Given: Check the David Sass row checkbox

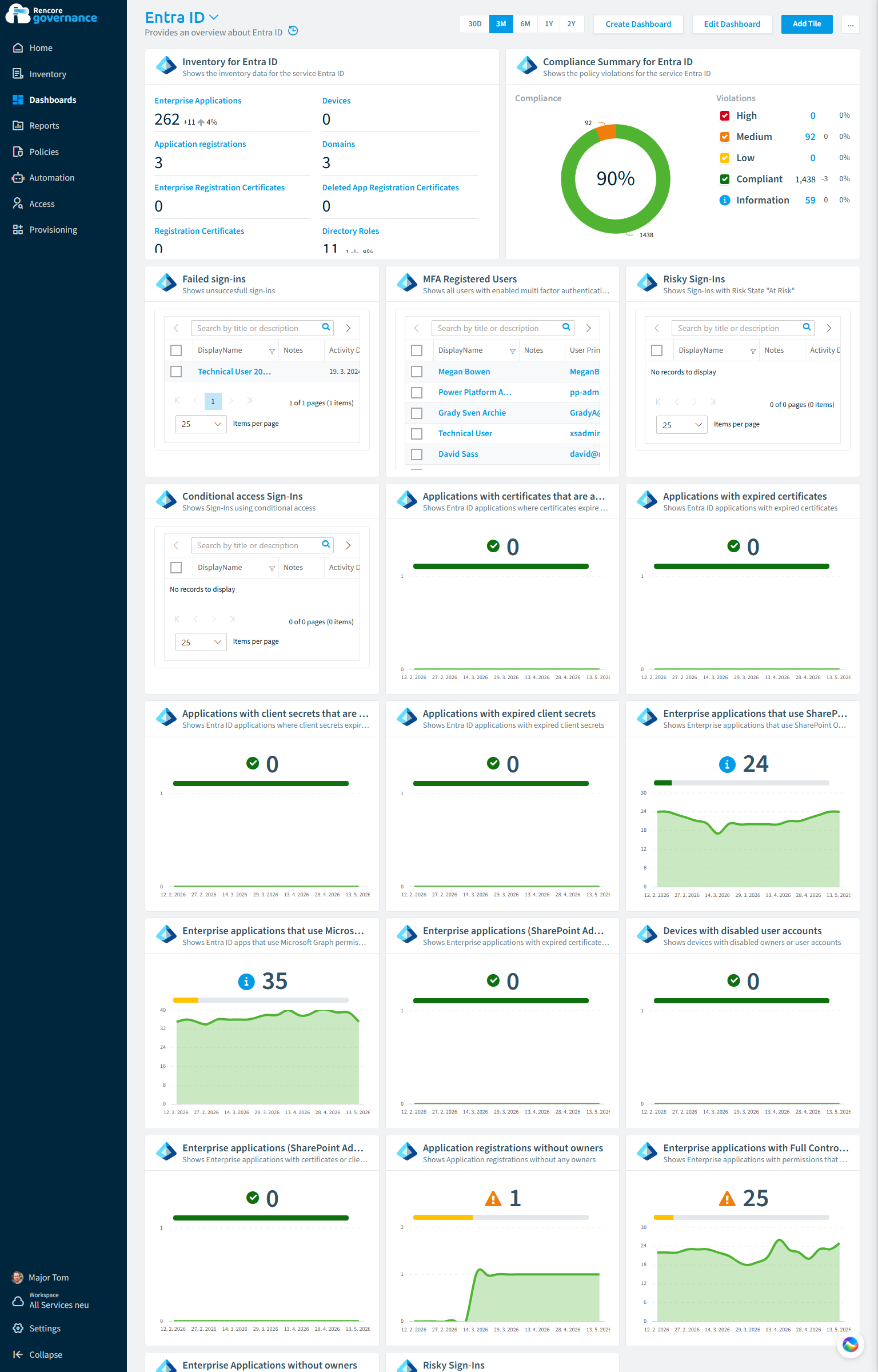Looking at the screenshot, I should coord(417,454).
